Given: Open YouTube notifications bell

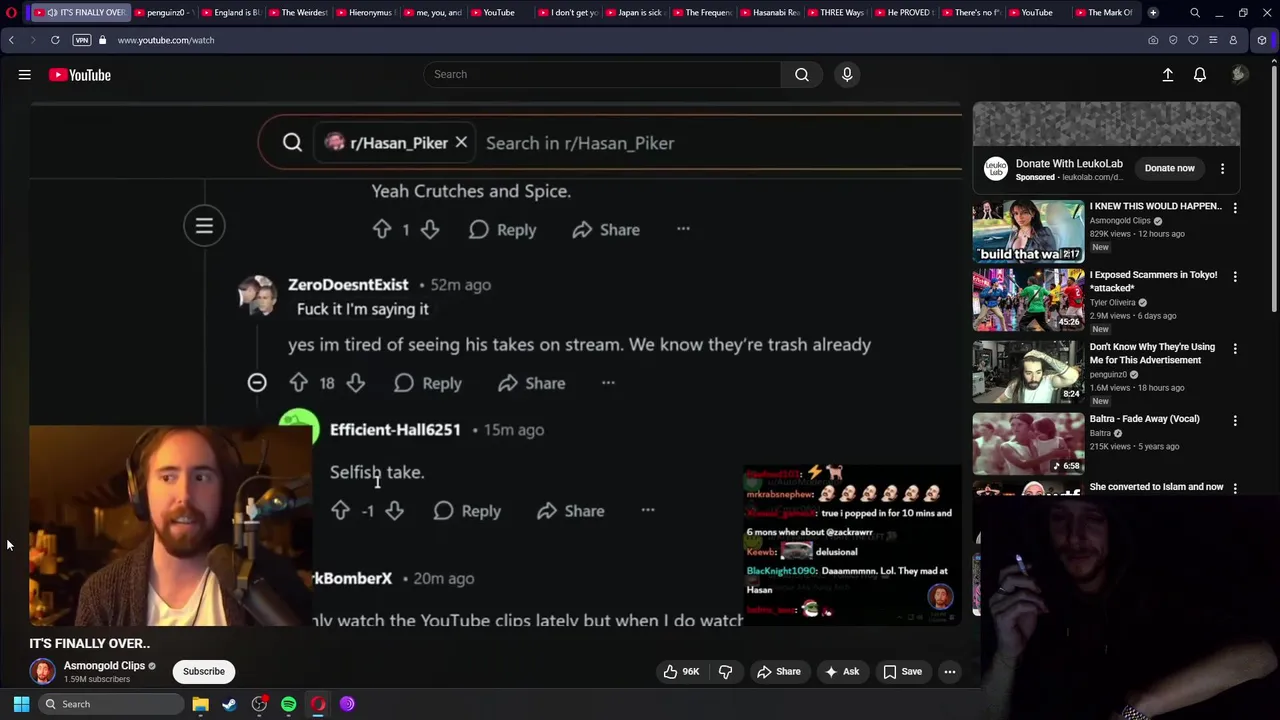Looking at the screenshot, I should (x=1200, y=75).
